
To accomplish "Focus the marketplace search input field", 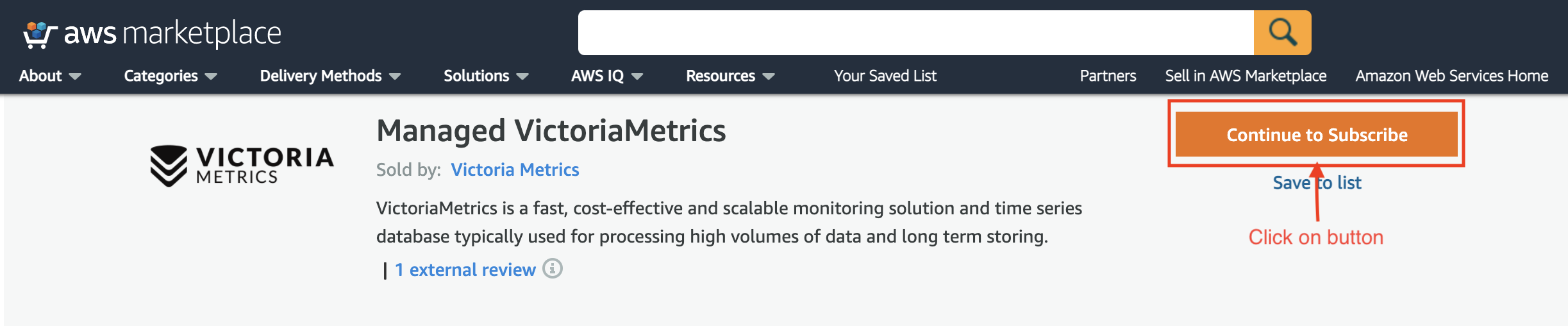I will coord(916,33).
